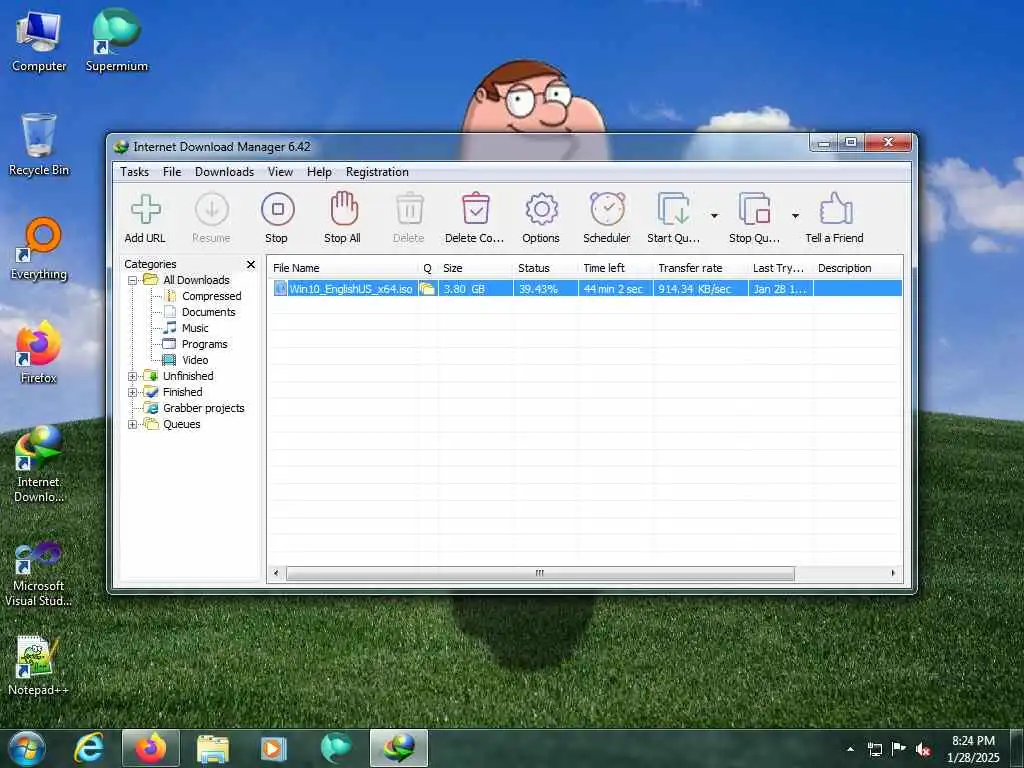Open Options gear icon
The height and width of the screenshot is (768, 1024).
point(541,210)
